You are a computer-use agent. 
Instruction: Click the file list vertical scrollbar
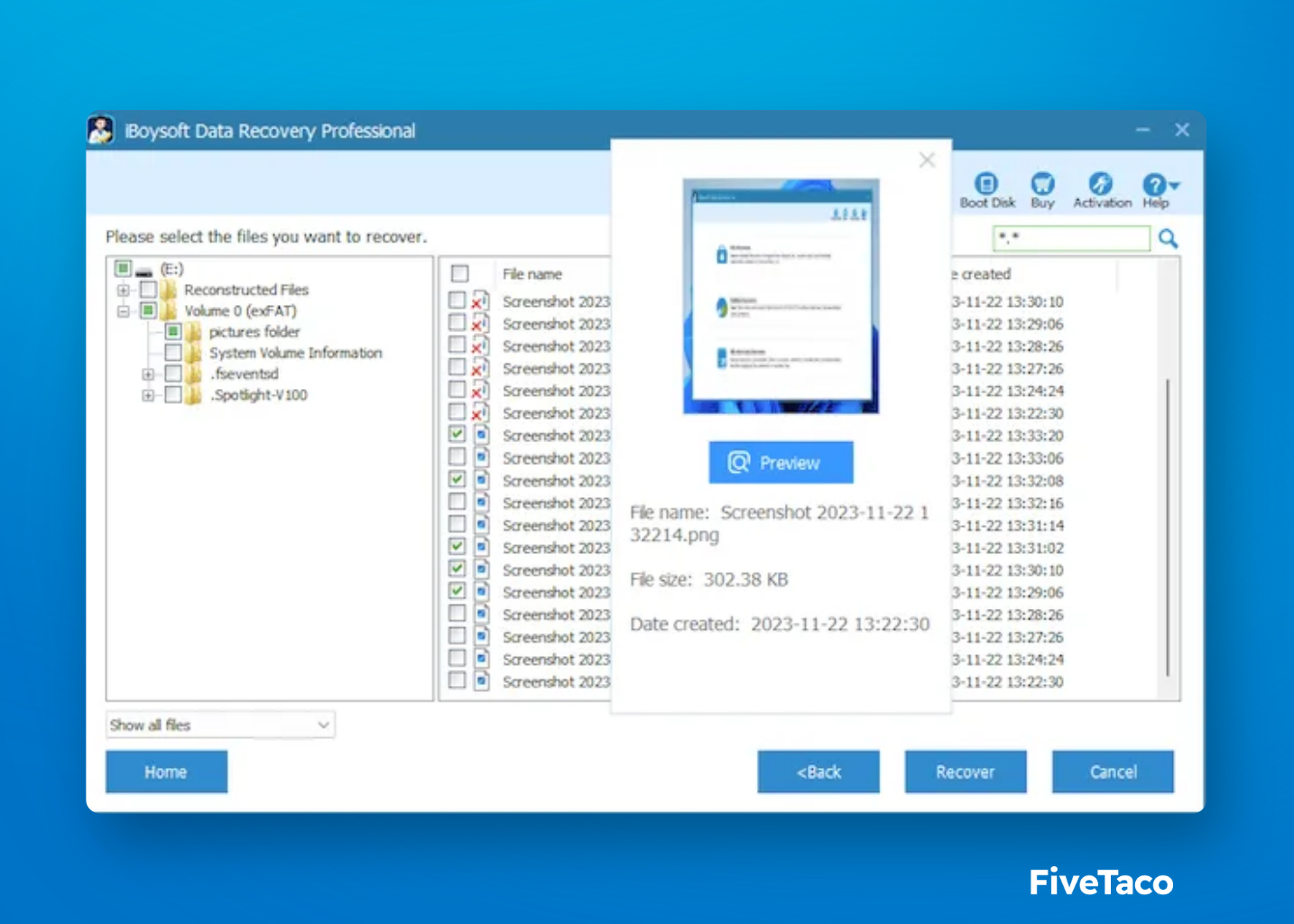click(x=1168, y=527)
